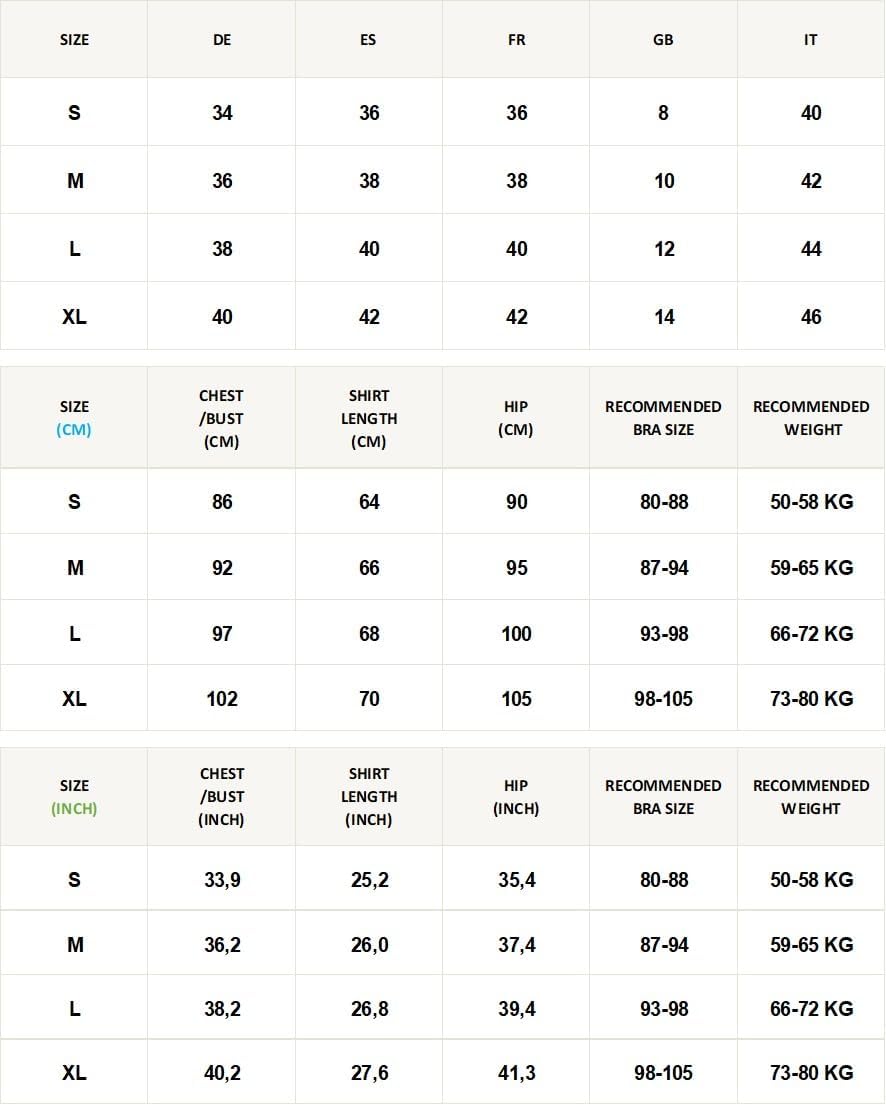Click the CHEST /BUST (INCH) header
The image size is (886, 1105).
pyautogui.click(x=222, y=797)
